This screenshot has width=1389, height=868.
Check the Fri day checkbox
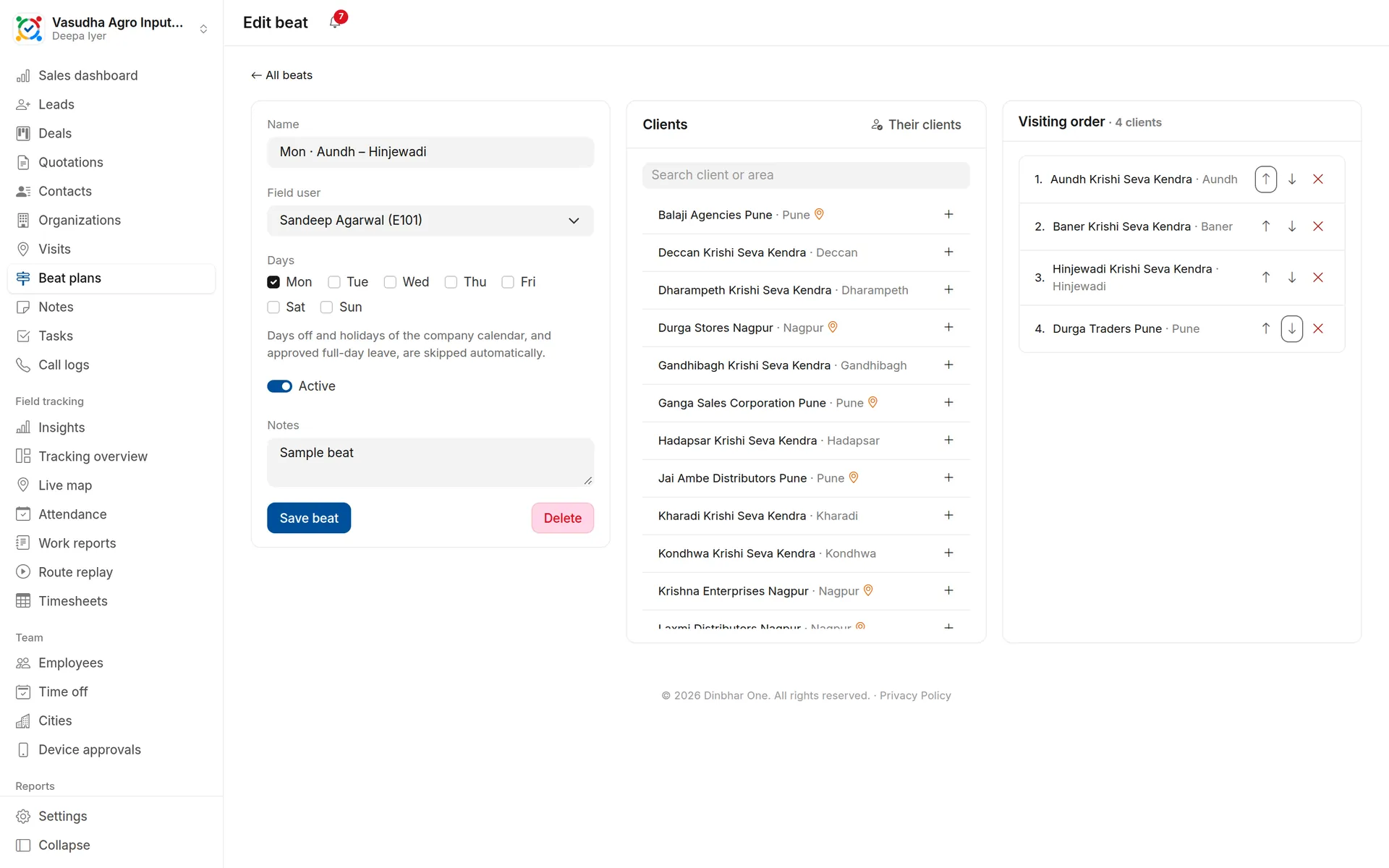508,282
